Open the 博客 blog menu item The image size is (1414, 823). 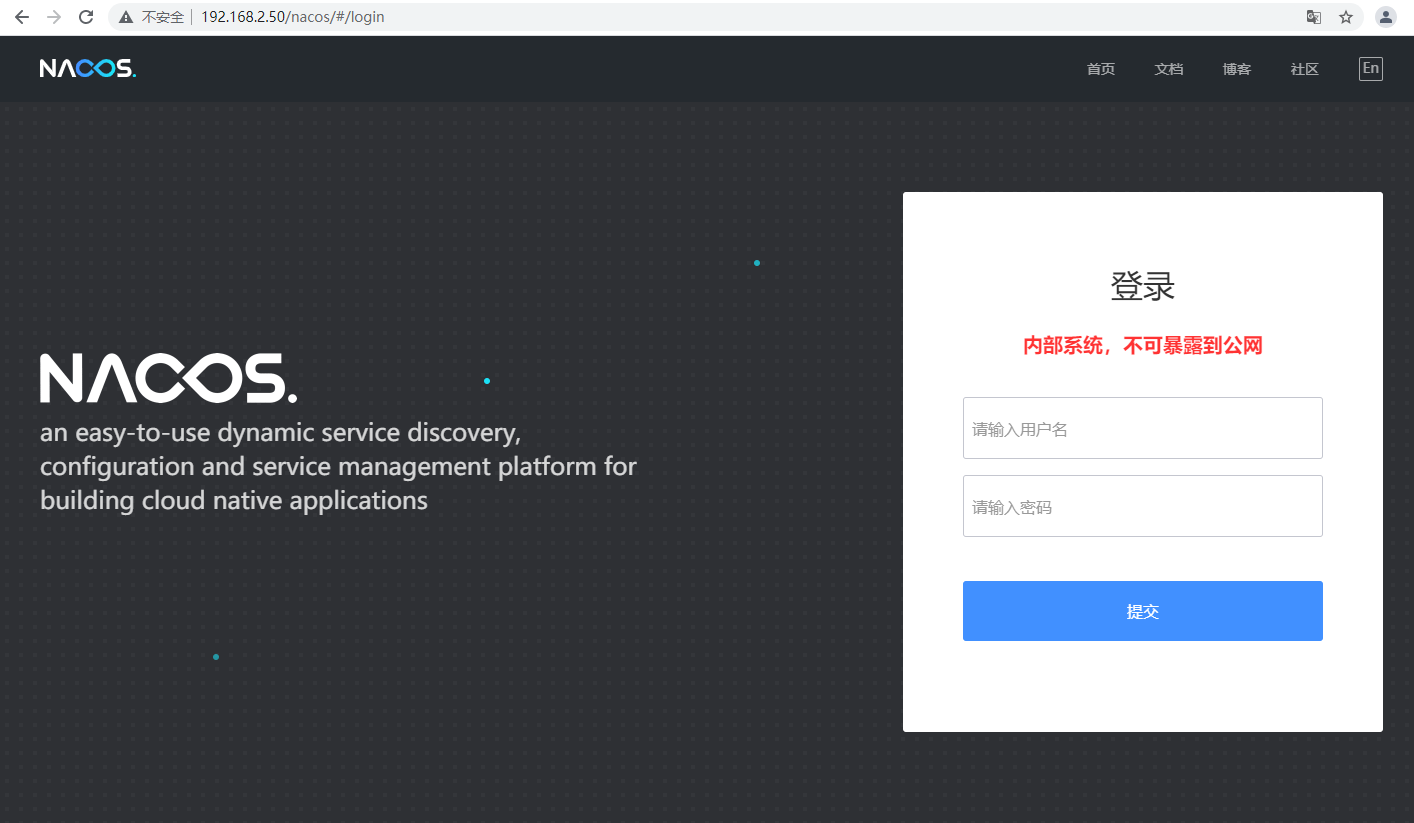coord(1237,69)
